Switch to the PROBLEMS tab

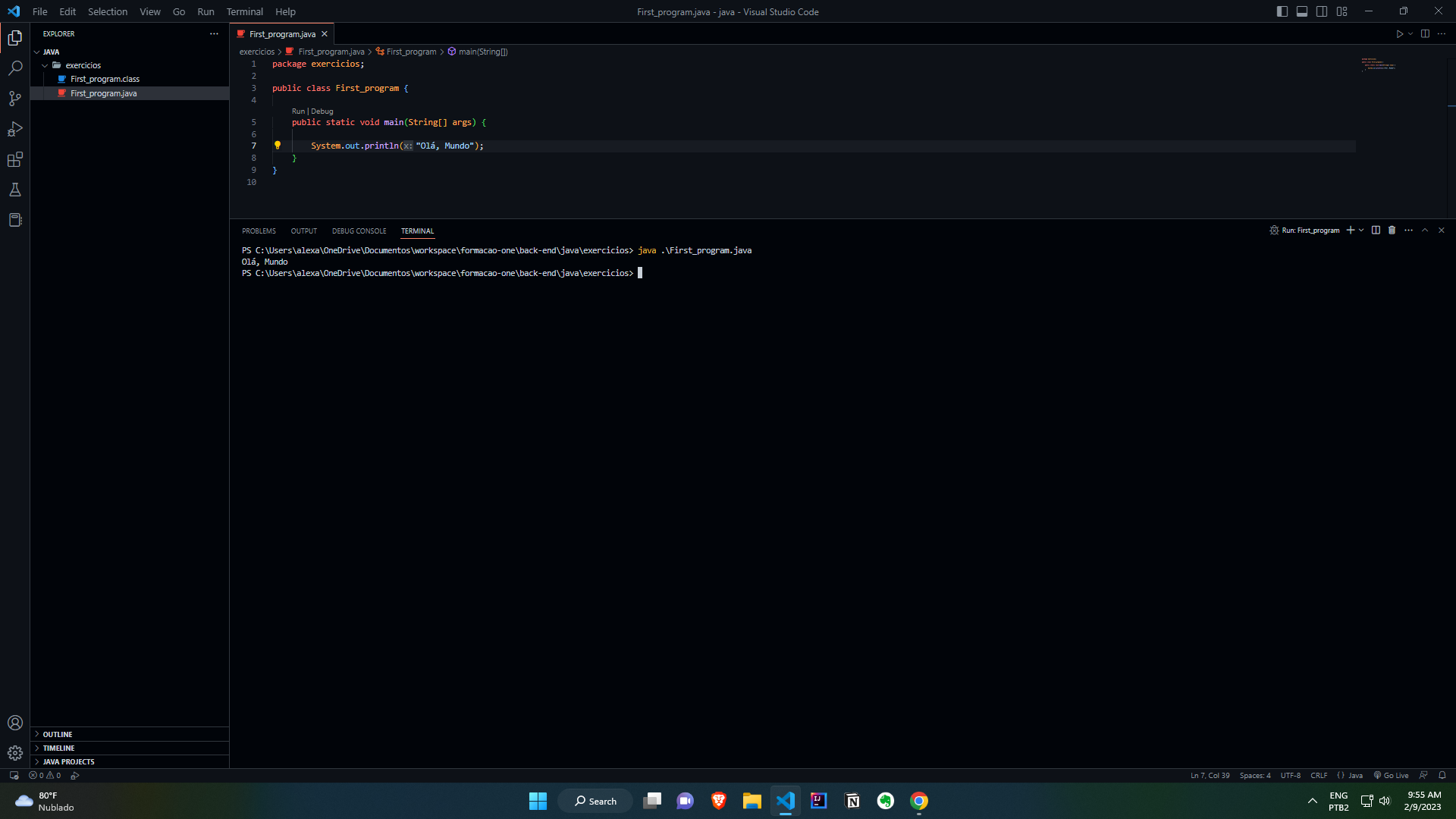point(258,231)
